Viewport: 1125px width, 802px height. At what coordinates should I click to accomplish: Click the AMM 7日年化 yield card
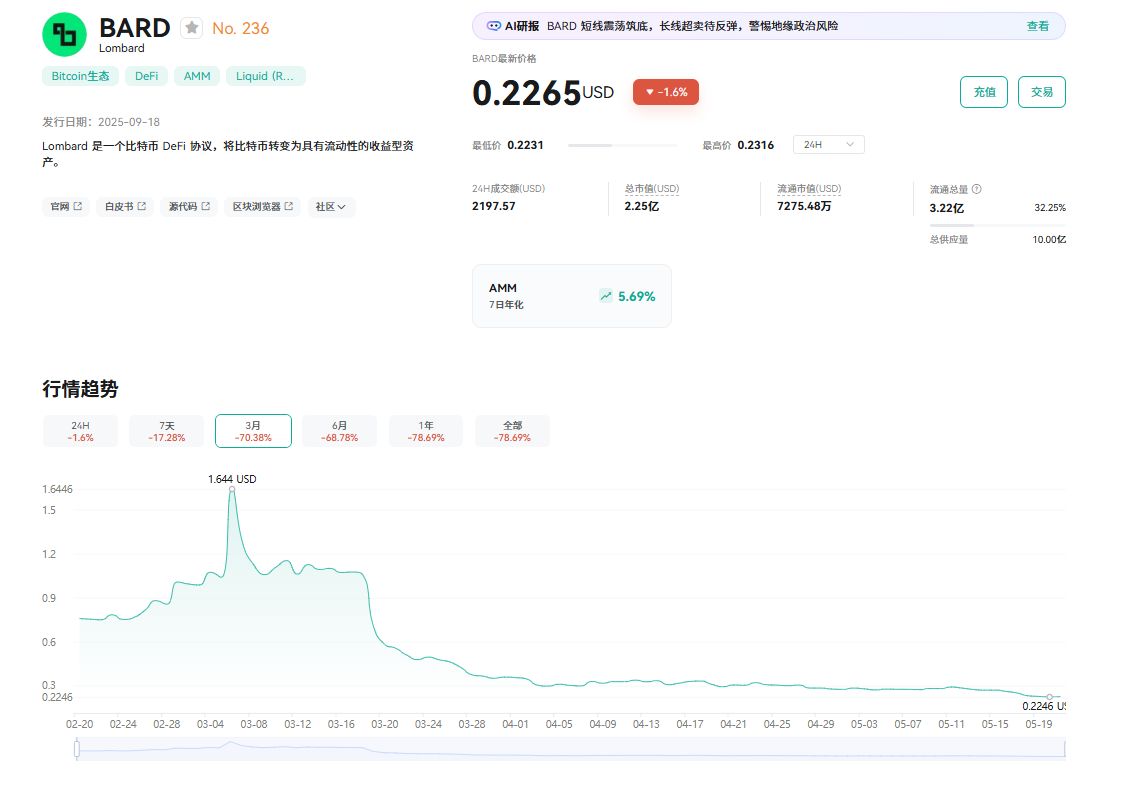572,296
